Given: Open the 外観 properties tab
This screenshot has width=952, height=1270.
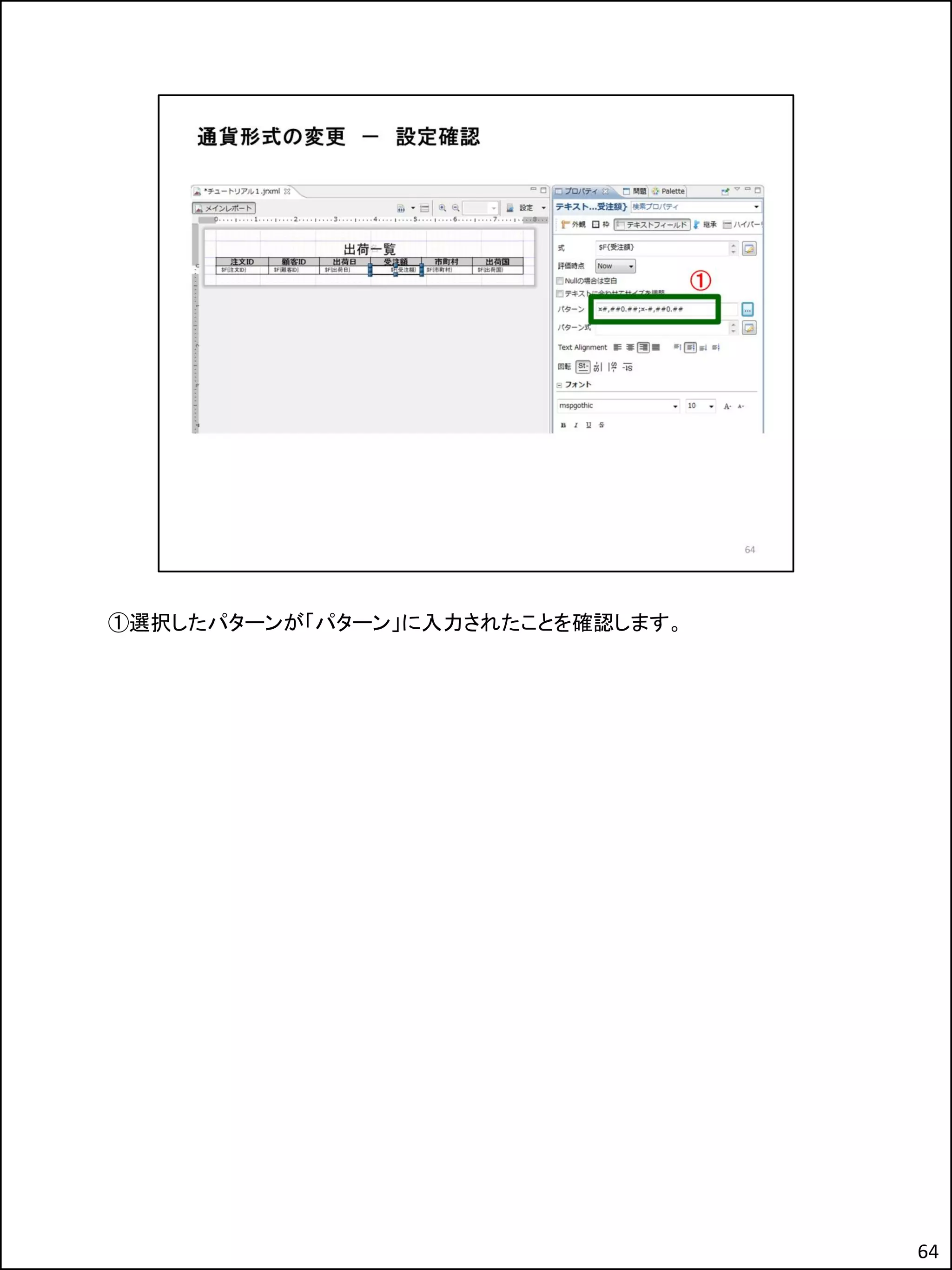Looking at the screenshot, I should tap(573, 225).
